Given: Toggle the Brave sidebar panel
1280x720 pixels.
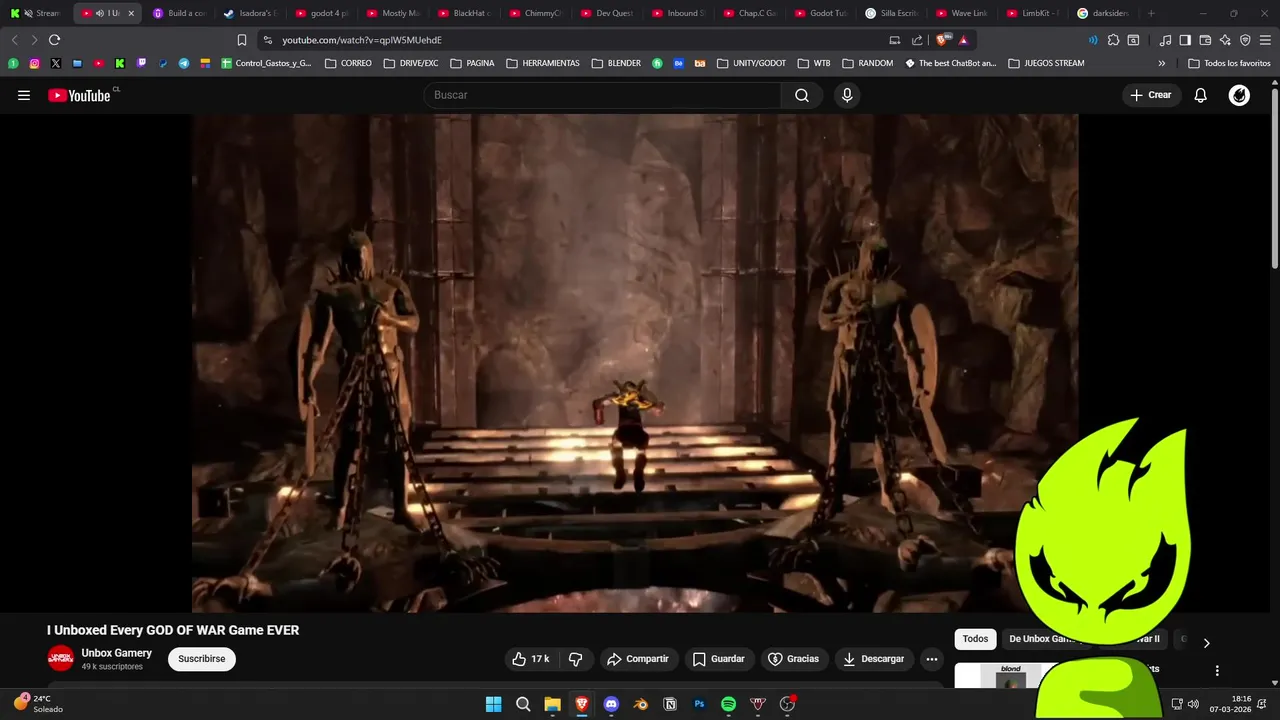Looking at the screenshot, I should pyautogui.click(x=1185, y=40).
